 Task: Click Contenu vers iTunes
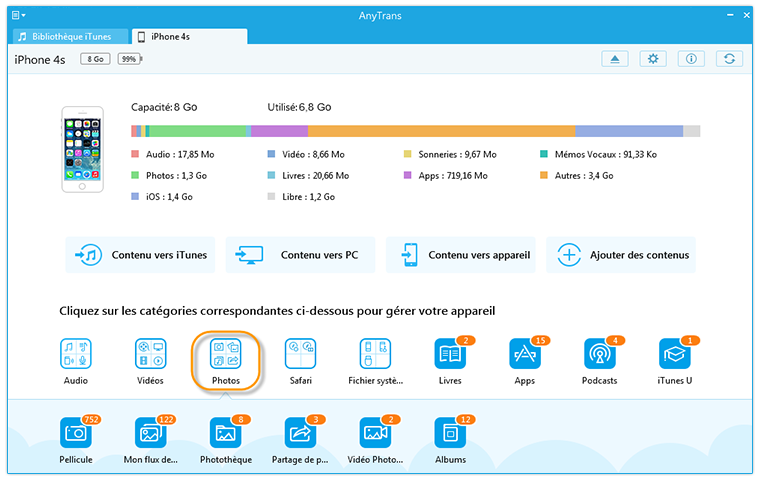(140, 255)
